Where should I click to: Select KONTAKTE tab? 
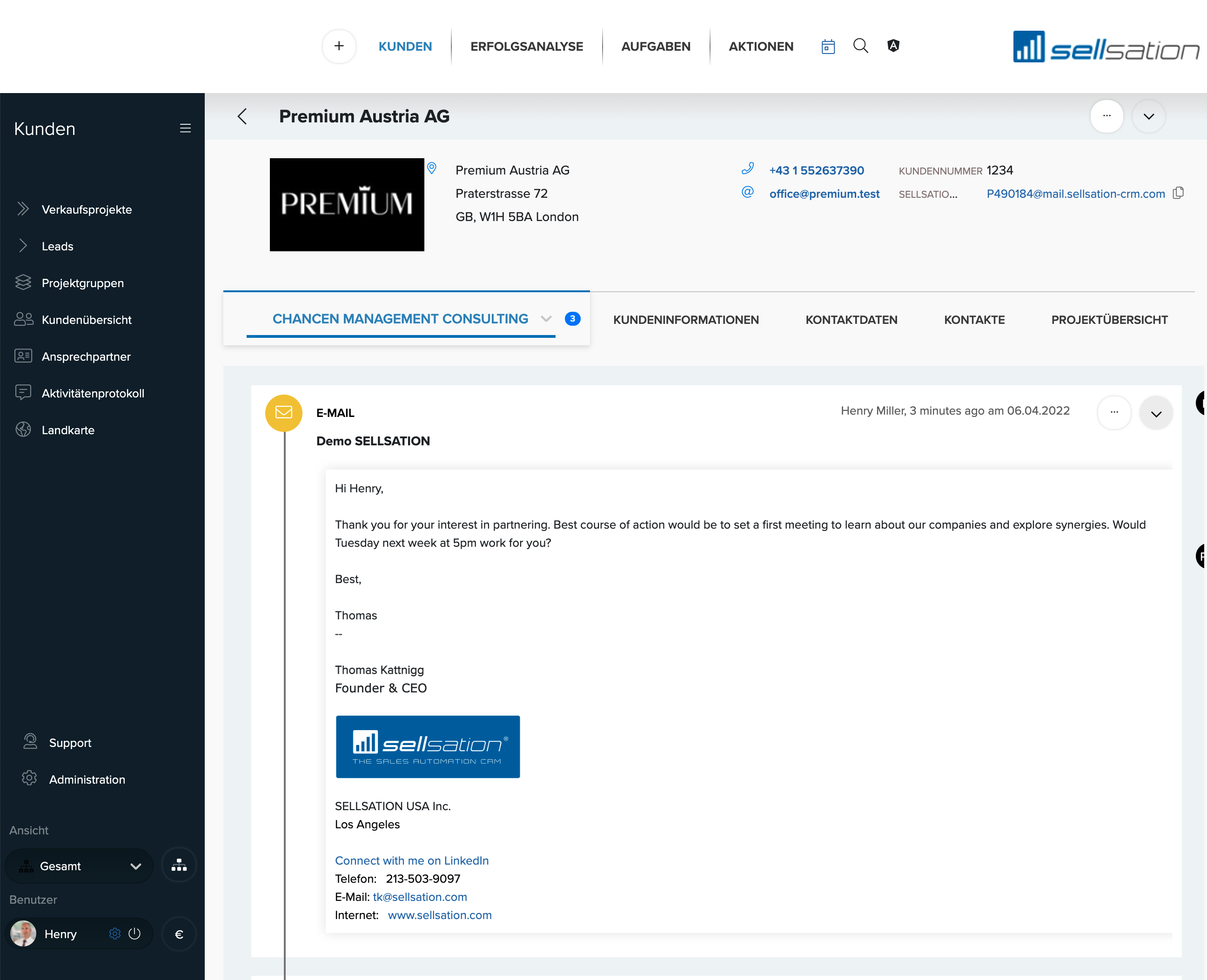tap(974, 320)
